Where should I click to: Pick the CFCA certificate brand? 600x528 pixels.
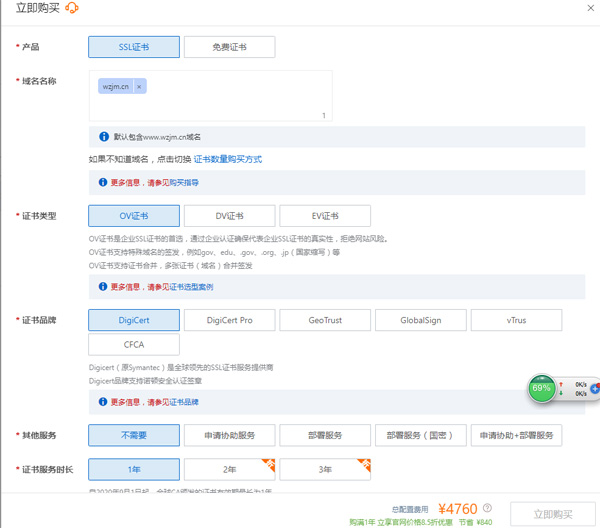coord(134,344)
